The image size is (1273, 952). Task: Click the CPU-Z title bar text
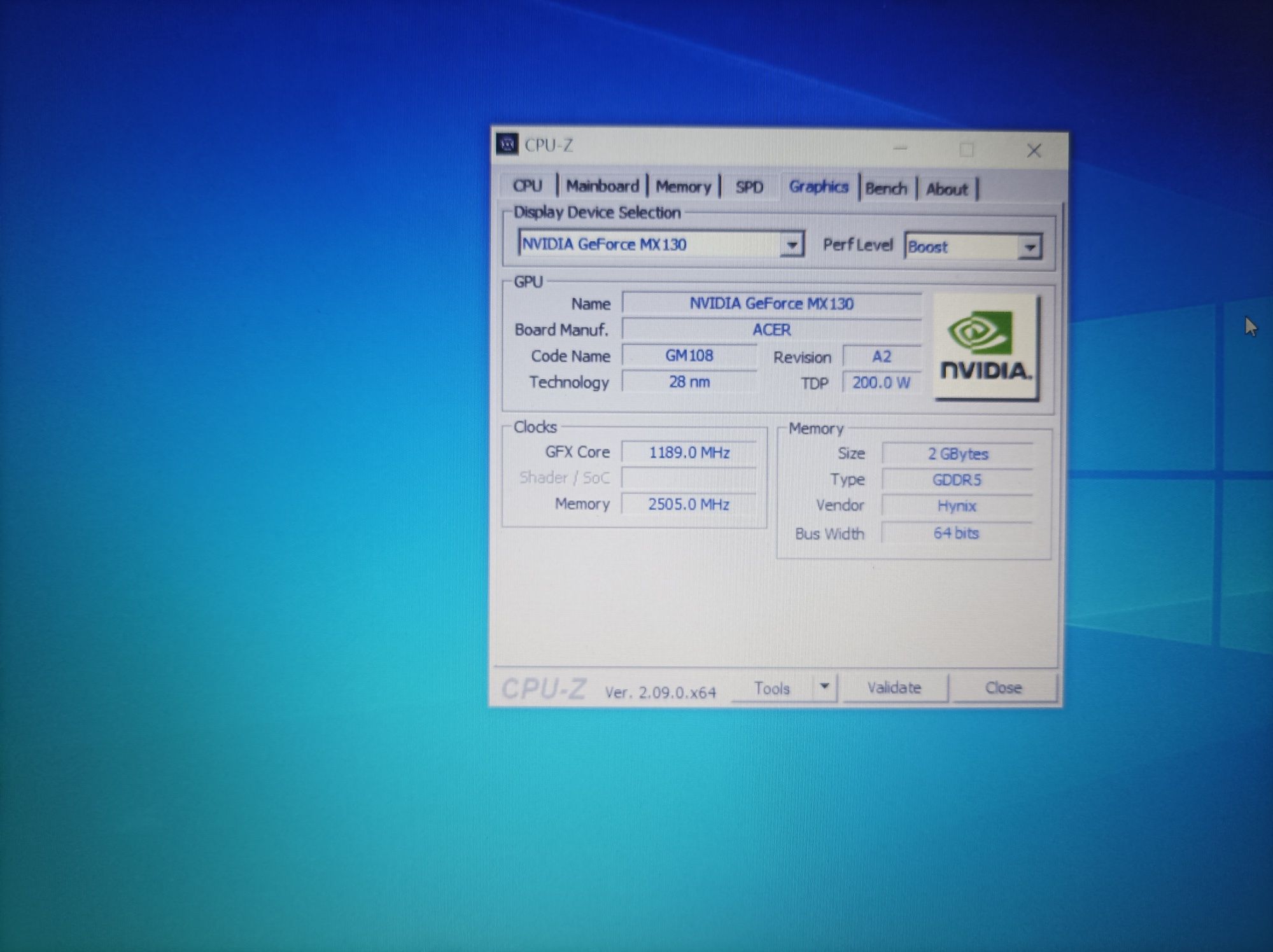(x=549, y=145)
